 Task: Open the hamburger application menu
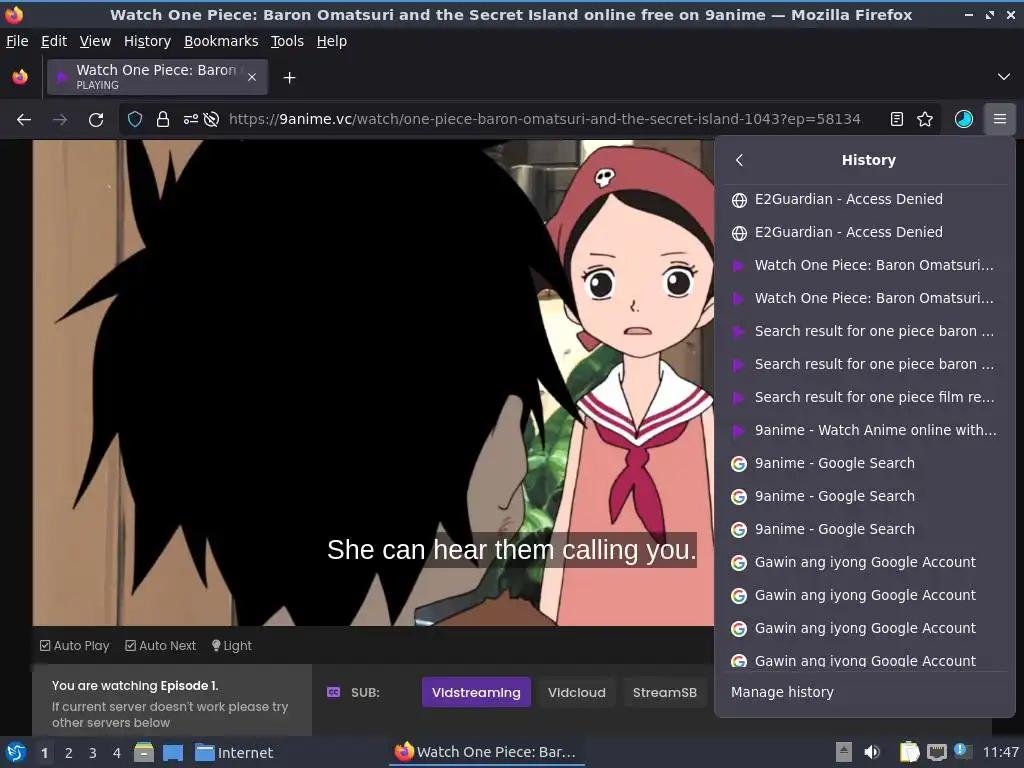[x=1000, y=120]
